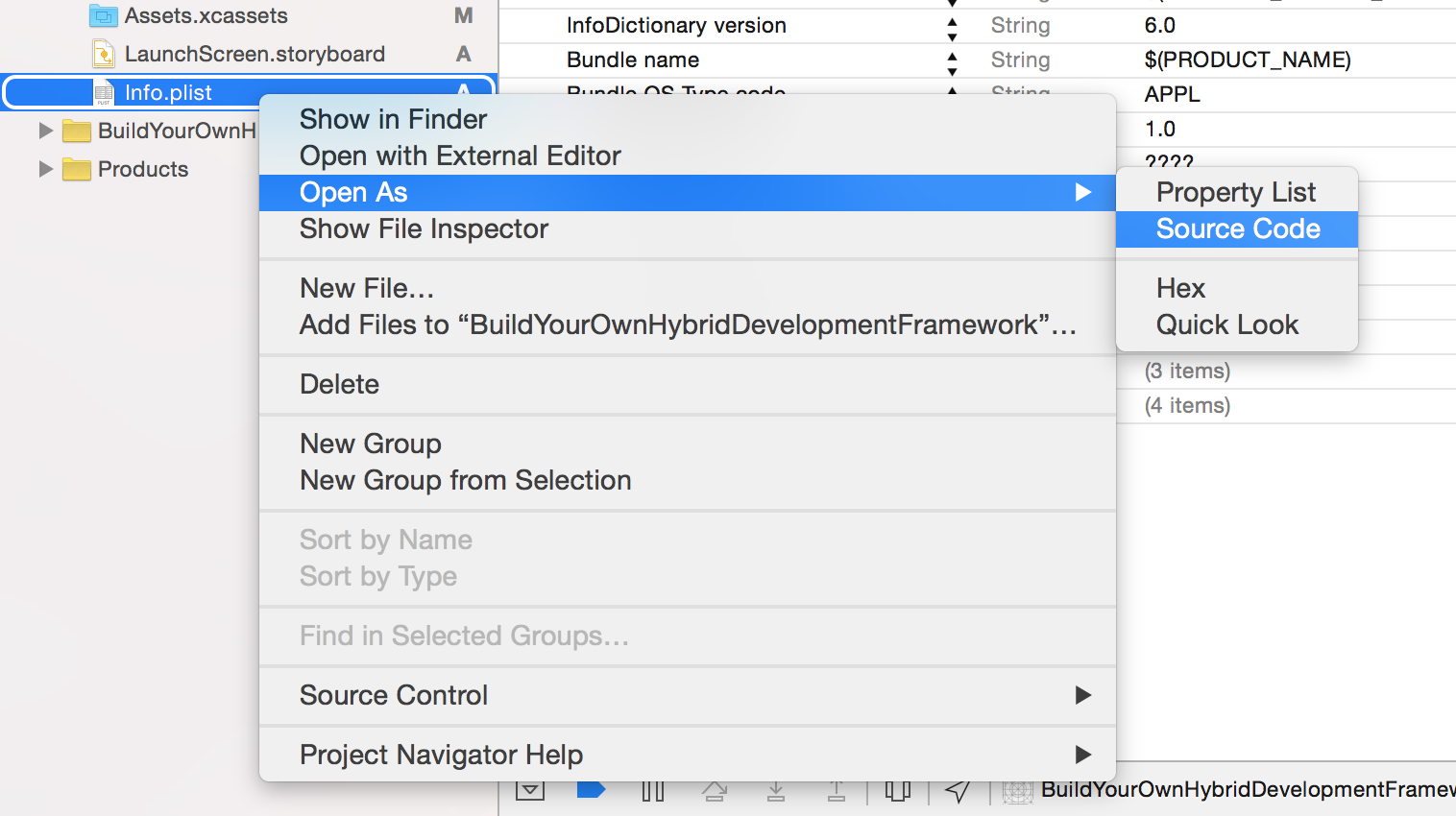Select the Assets.xcassets folder icon
Viewport: 1456px width, 816px height.
[104, 15]
